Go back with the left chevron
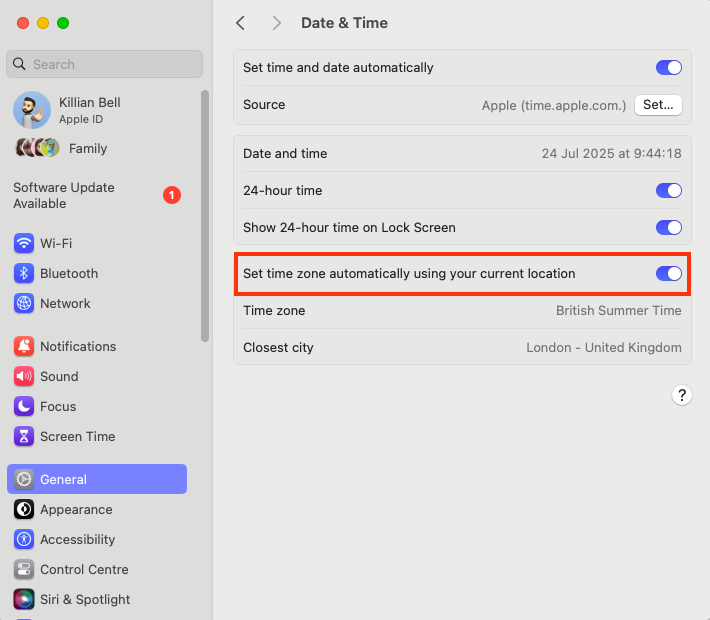 click(240, 23)
